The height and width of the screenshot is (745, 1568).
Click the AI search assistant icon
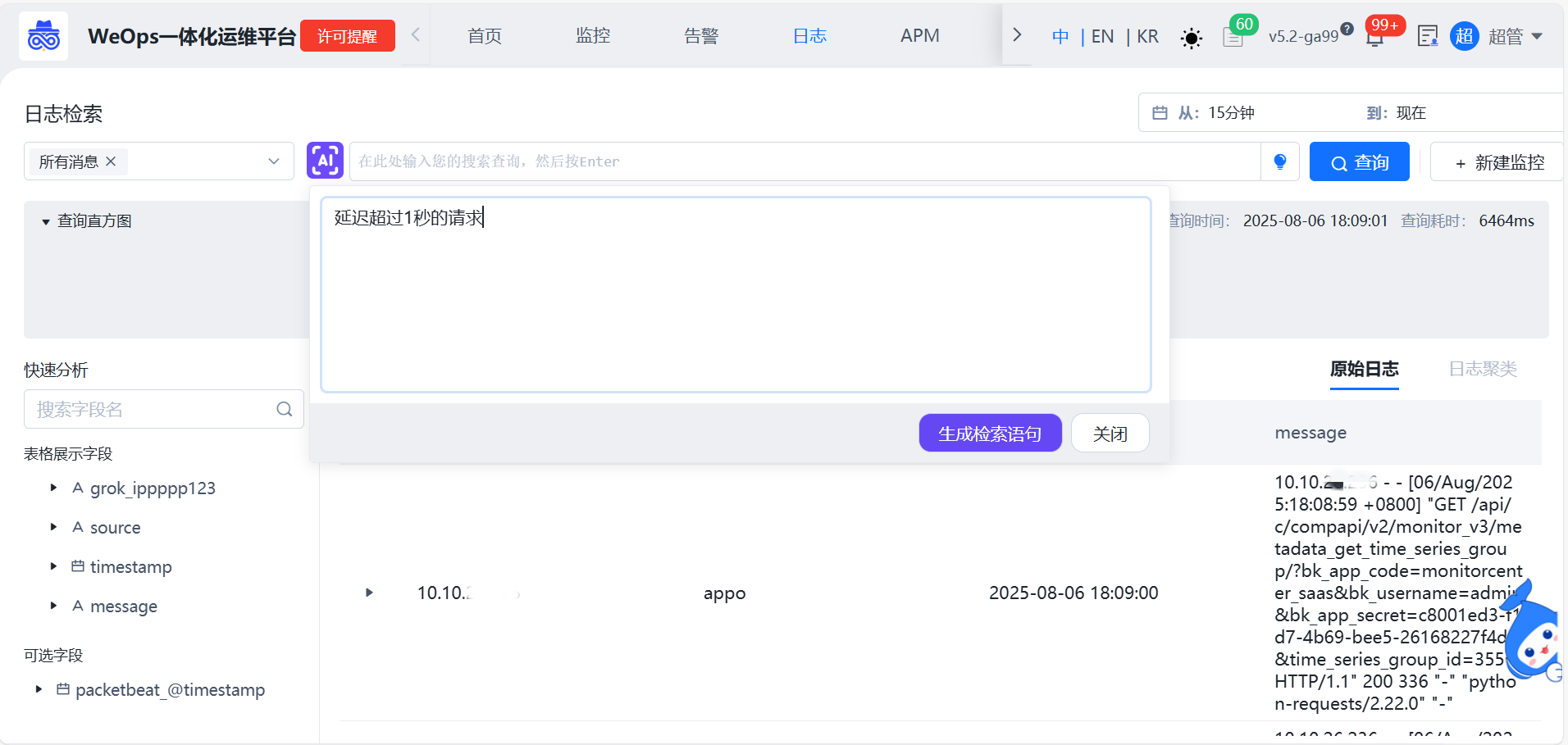click(x=325, y=161)
